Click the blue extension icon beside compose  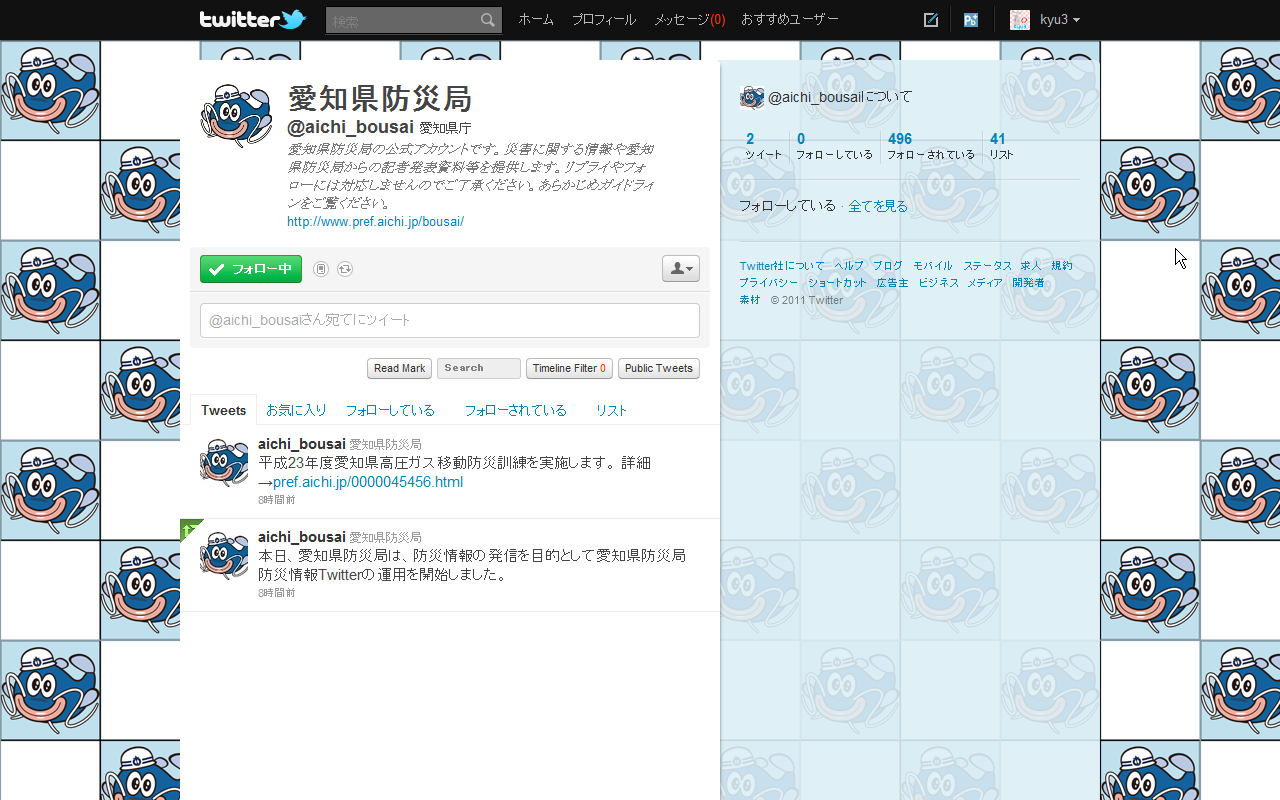click(970, 20)
